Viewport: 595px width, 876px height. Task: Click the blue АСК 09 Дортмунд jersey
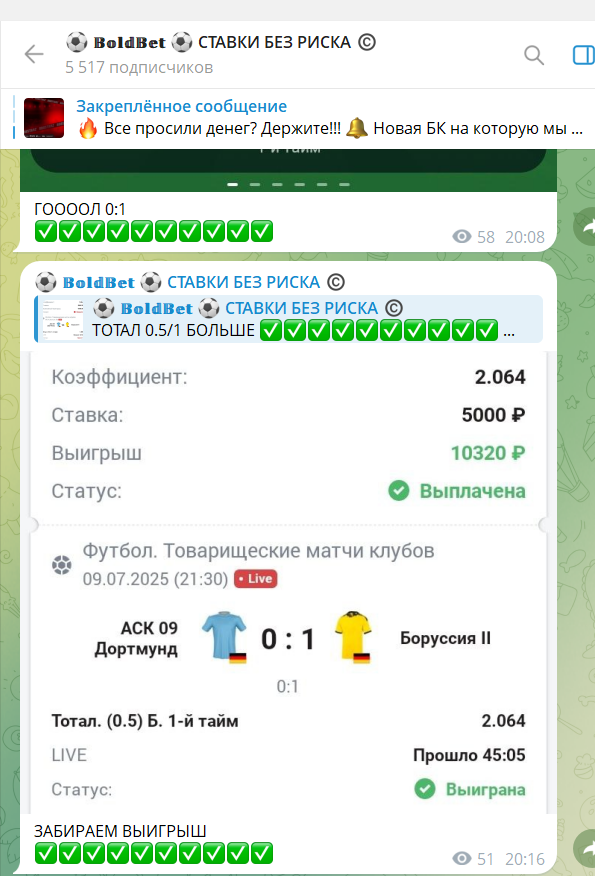[x=225, y=637]
